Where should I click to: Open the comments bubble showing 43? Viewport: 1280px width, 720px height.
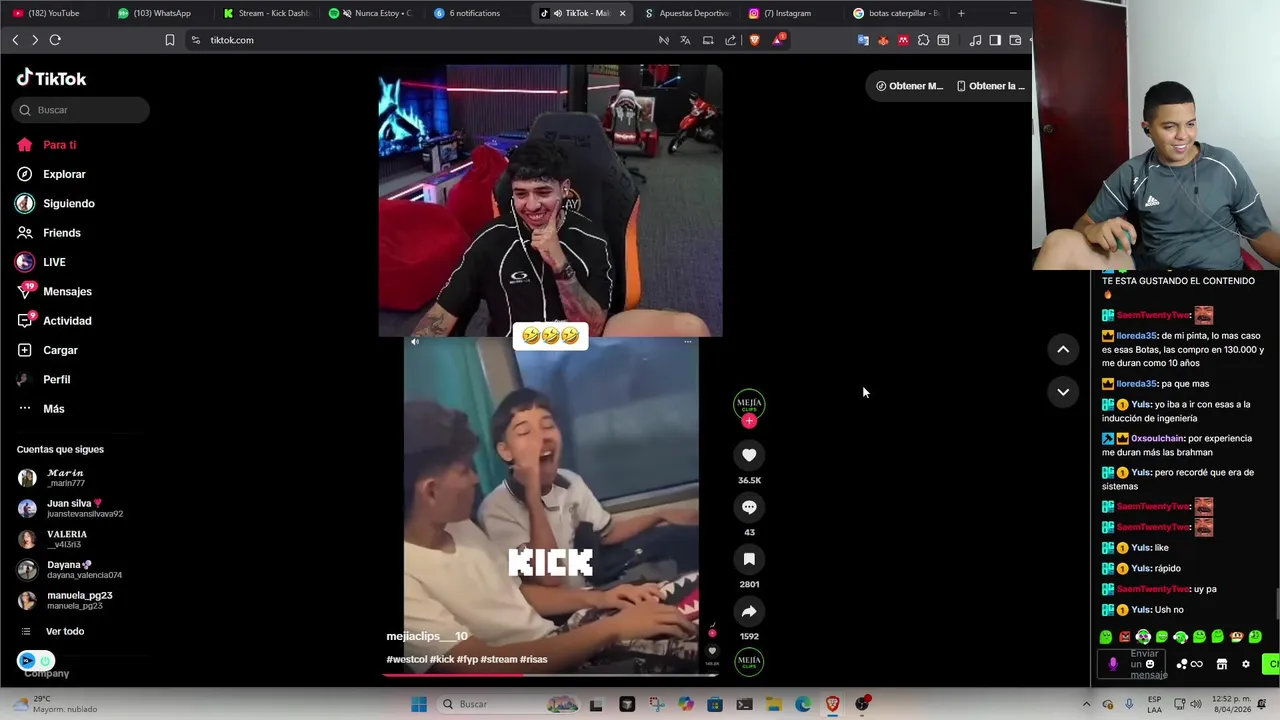(x=749, y=507)
